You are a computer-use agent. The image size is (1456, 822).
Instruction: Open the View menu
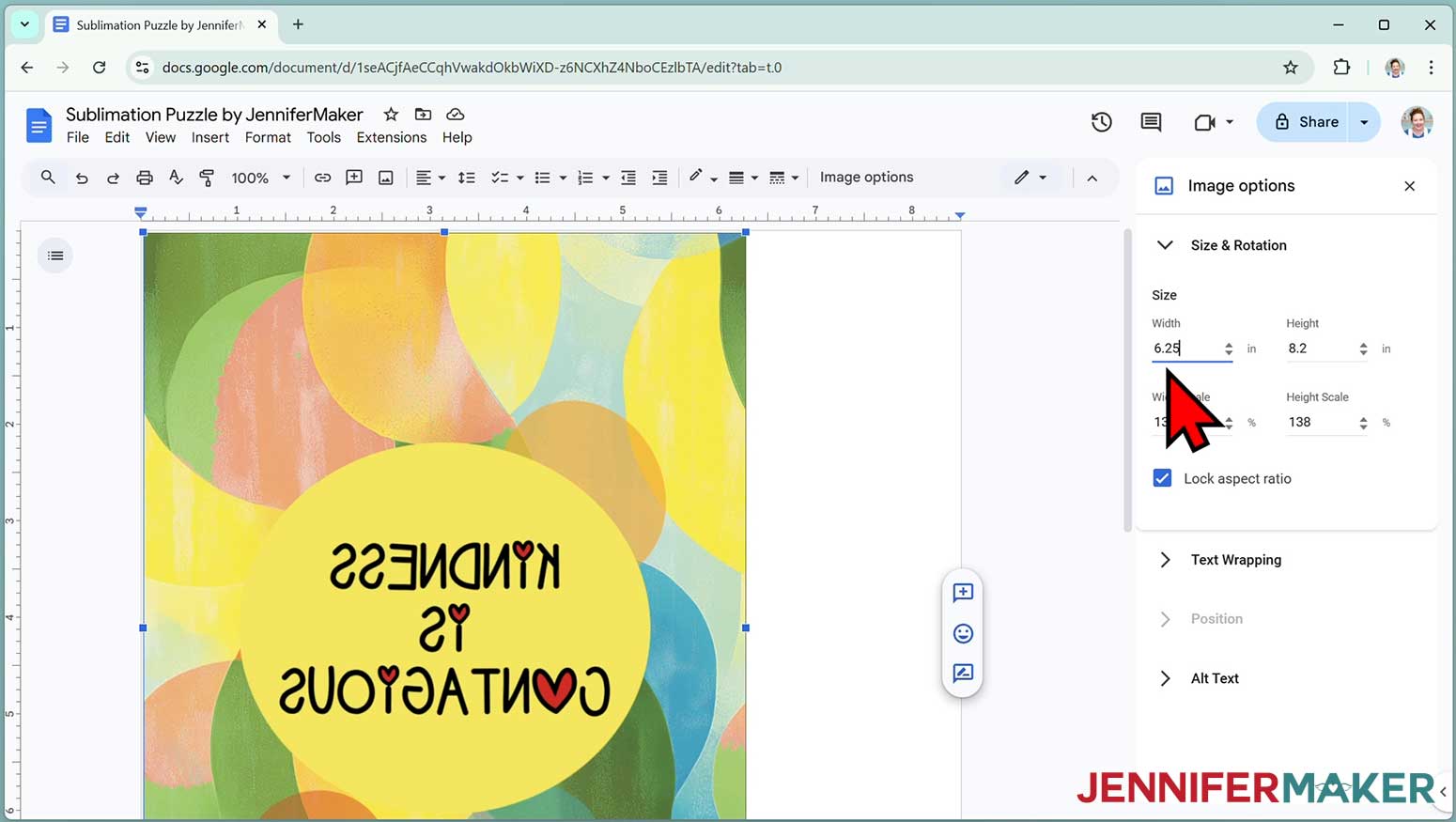click(161, 137)
